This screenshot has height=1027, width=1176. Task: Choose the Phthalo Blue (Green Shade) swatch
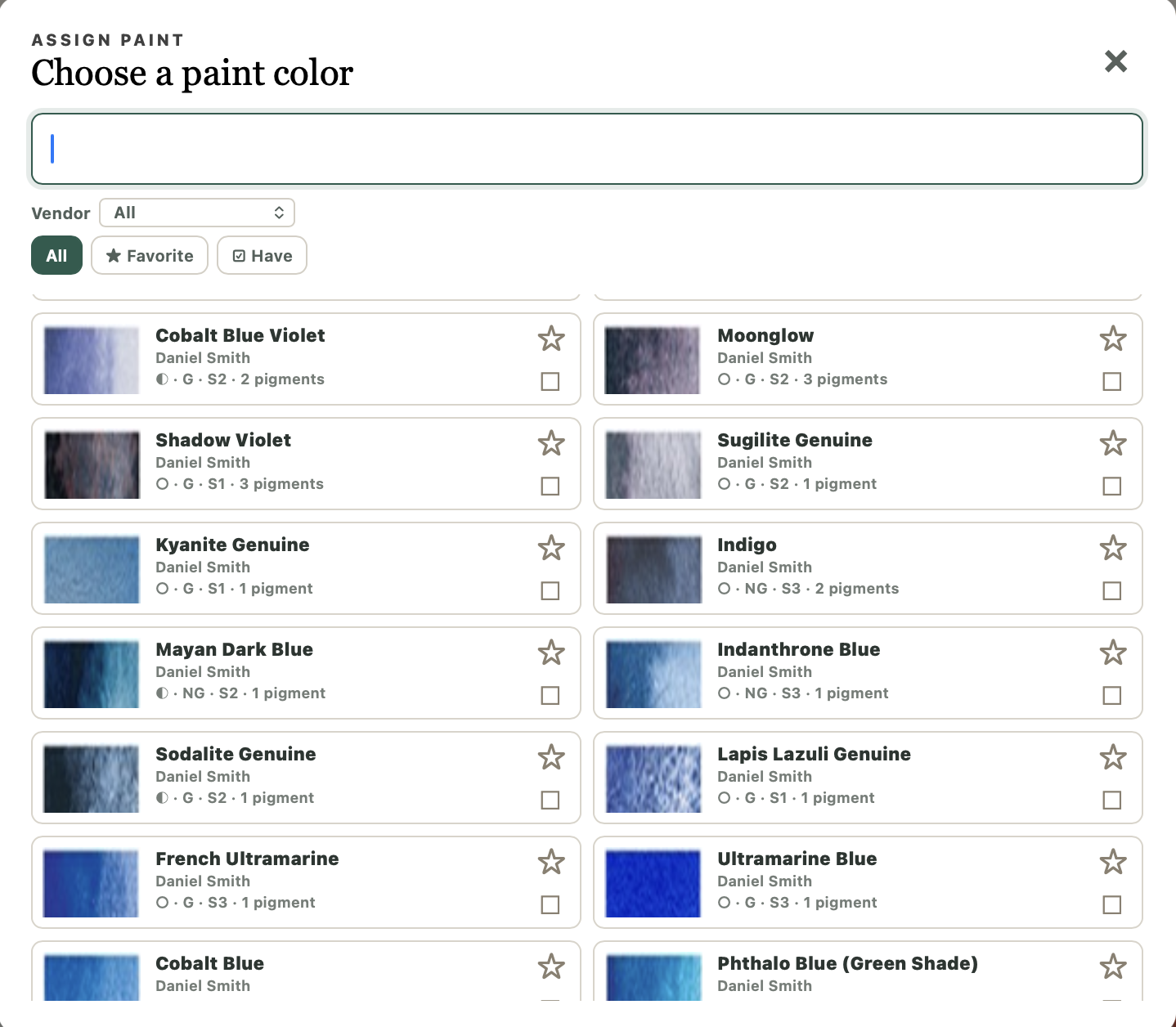point(653,978)
